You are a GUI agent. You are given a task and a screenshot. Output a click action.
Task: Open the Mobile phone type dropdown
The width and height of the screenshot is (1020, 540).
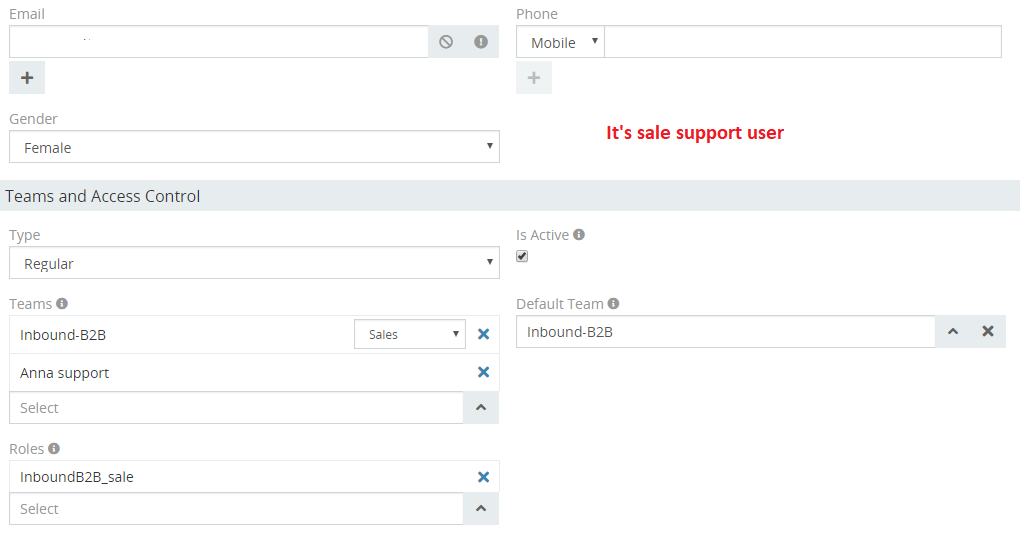560,42
